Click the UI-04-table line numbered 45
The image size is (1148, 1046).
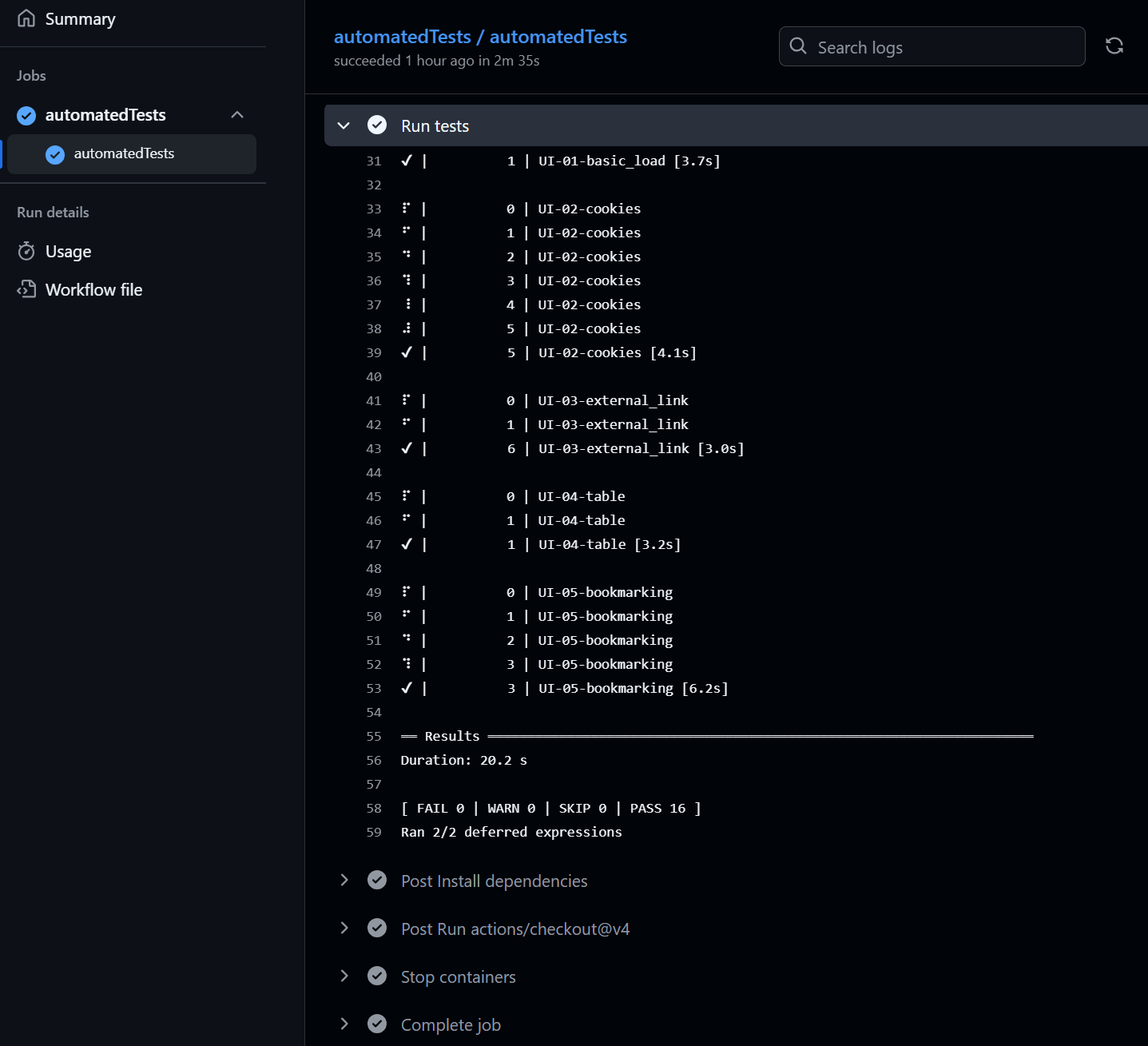click(x=512, y=496)
